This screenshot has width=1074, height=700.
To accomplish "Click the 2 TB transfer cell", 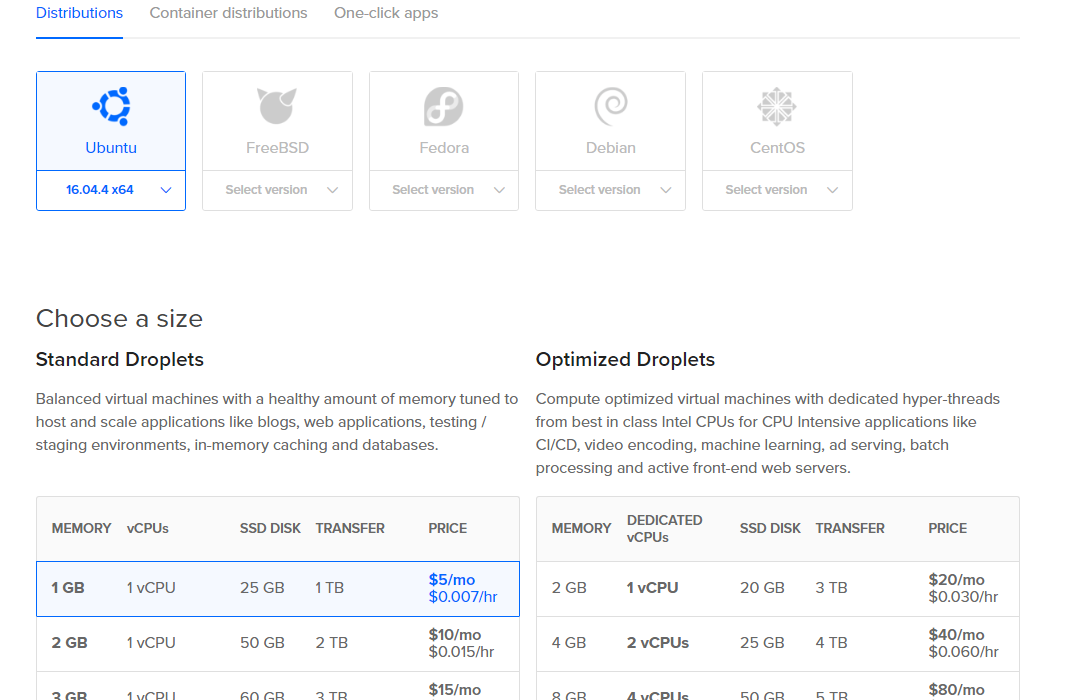I will 332,643.
